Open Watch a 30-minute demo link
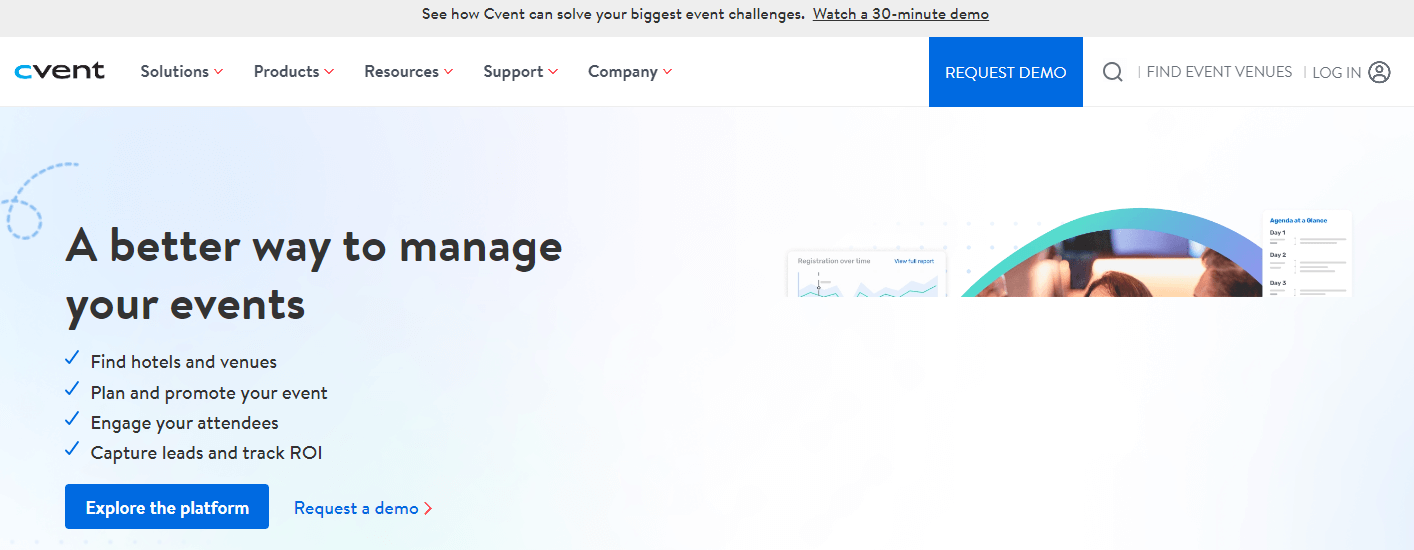 coord(901,14)
